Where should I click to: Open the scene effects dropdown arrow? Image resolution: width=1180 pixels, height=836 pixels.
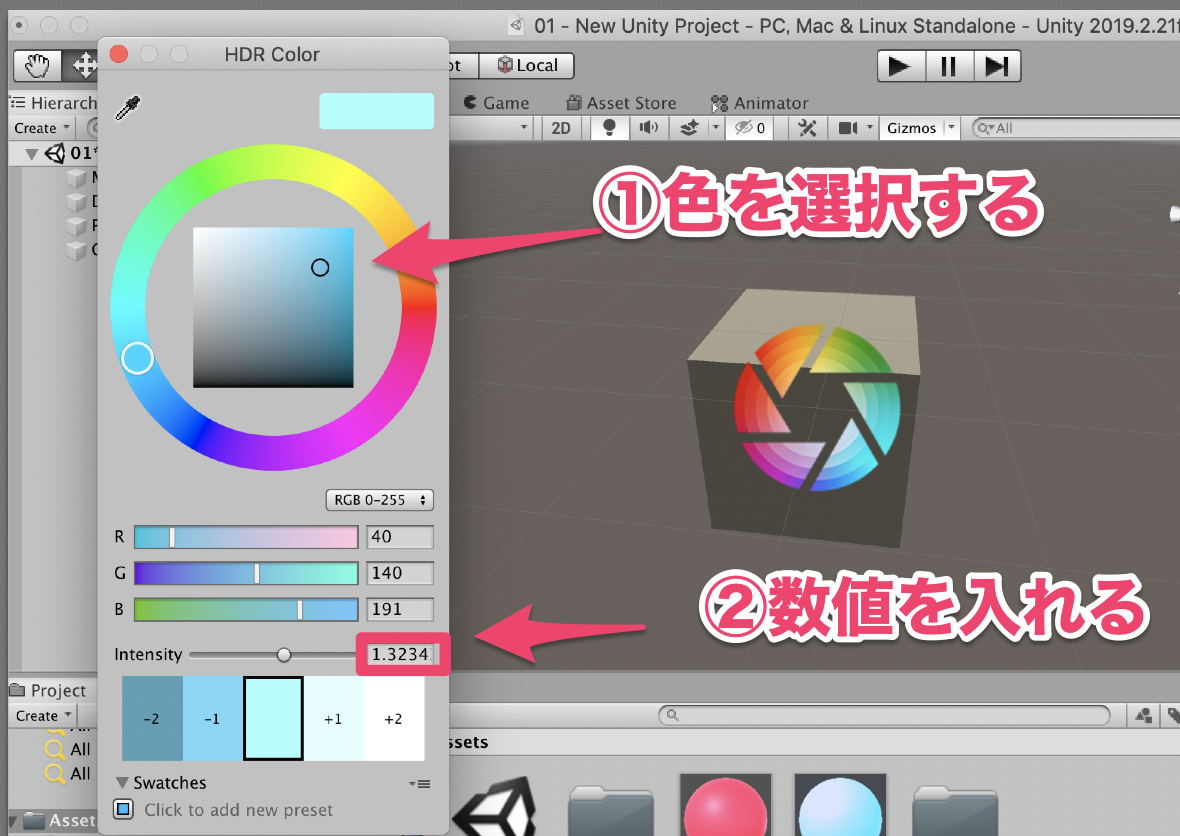point(716,128)
